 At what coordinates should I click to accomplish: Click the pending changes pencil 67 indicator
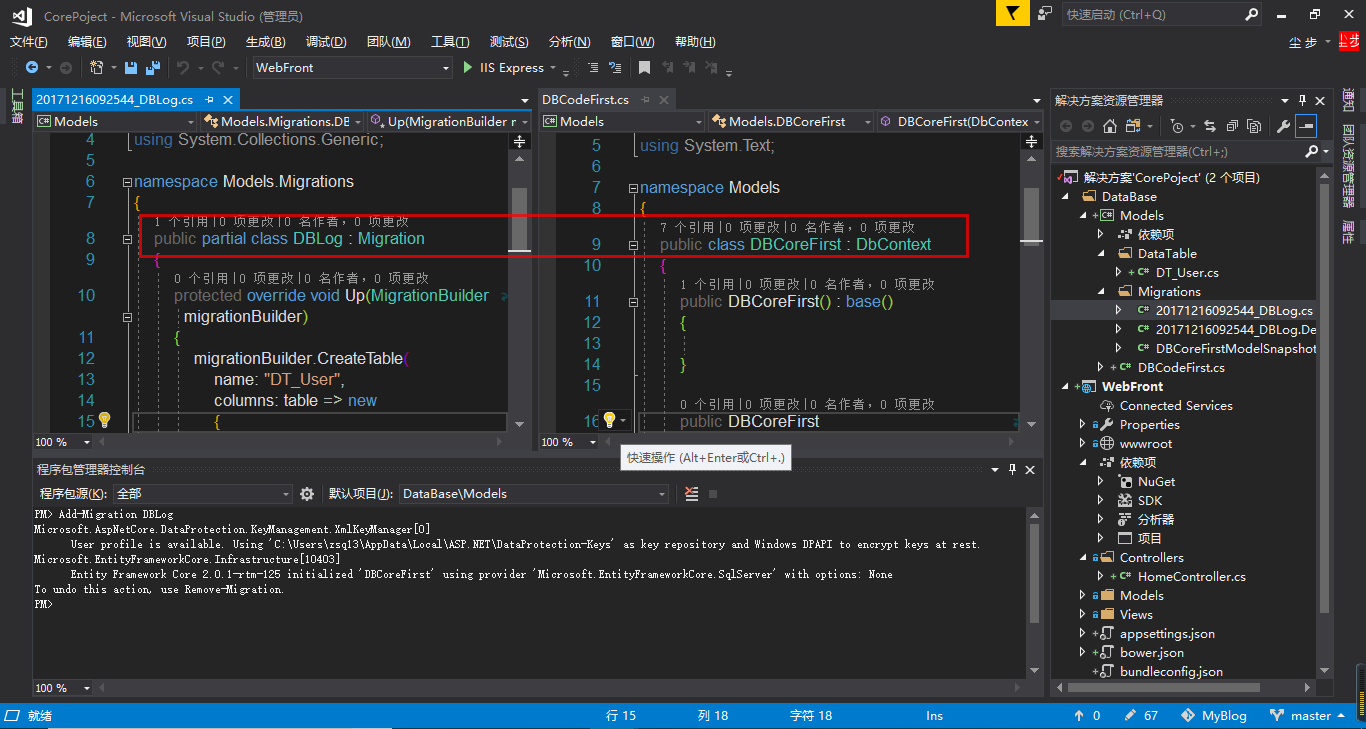click(1141, 716)
